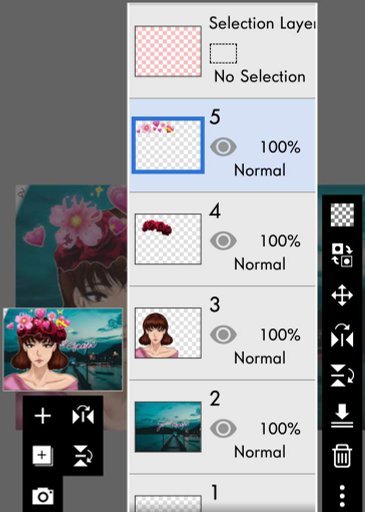
Task: Click the merge layer down arrow icon
Action: click(x=342, y=416)
